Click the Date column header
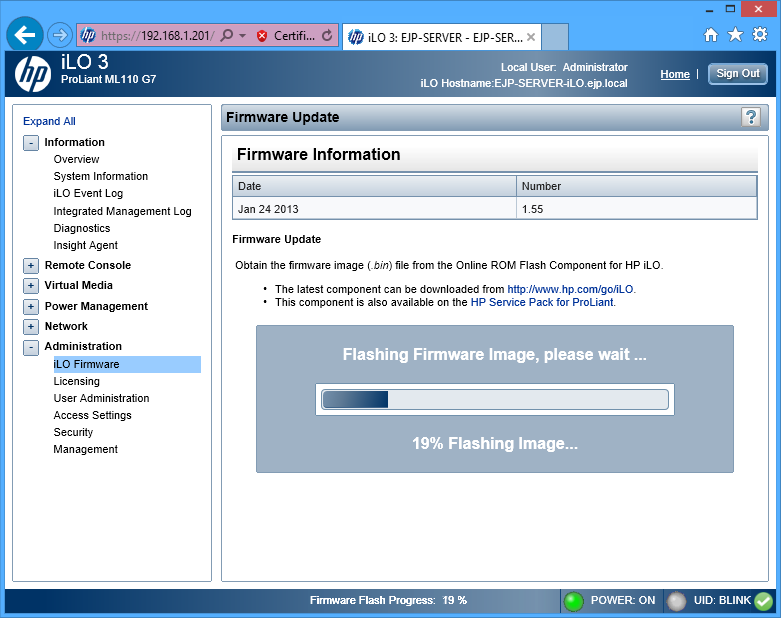The width and height of the screenshot is (781, 618). pos(375,186)
